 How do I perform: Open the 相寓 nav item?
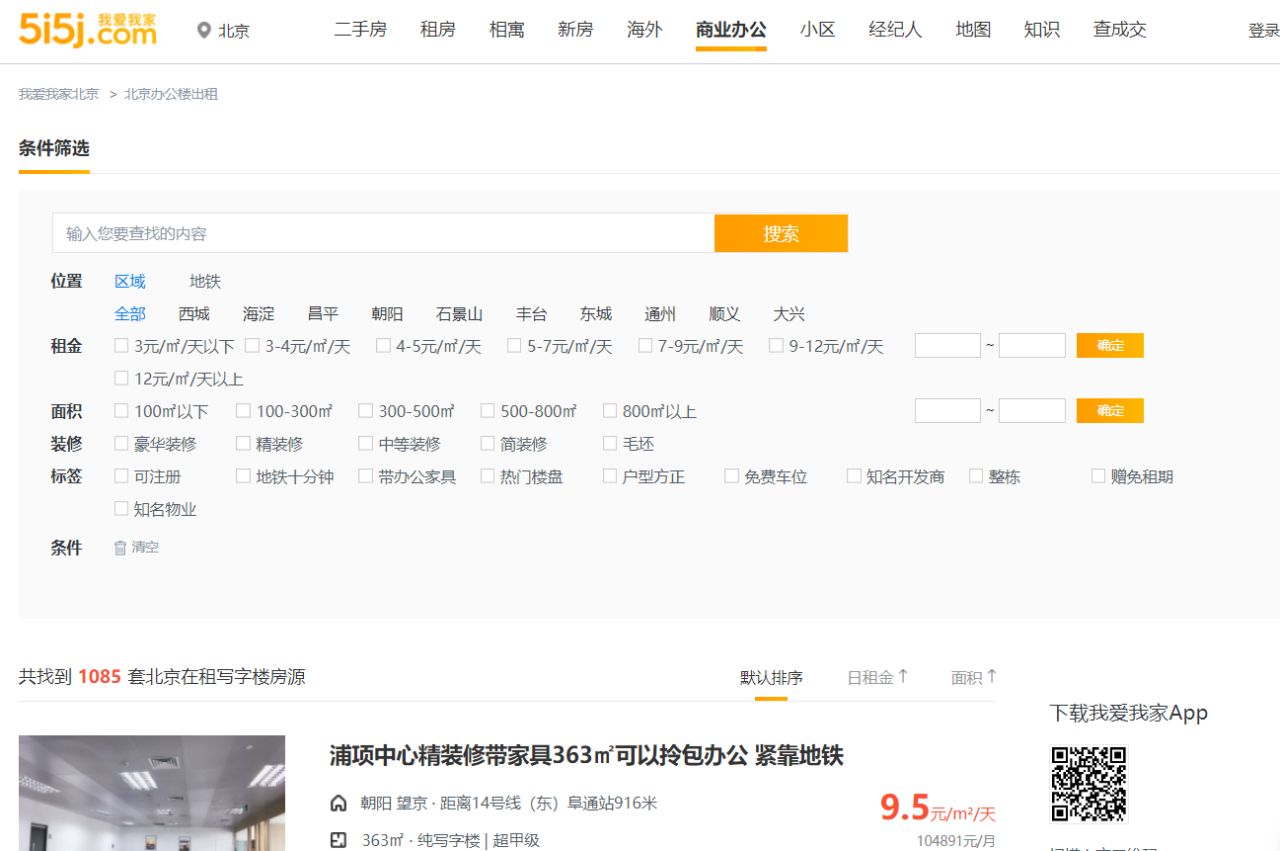coord(507,30)
